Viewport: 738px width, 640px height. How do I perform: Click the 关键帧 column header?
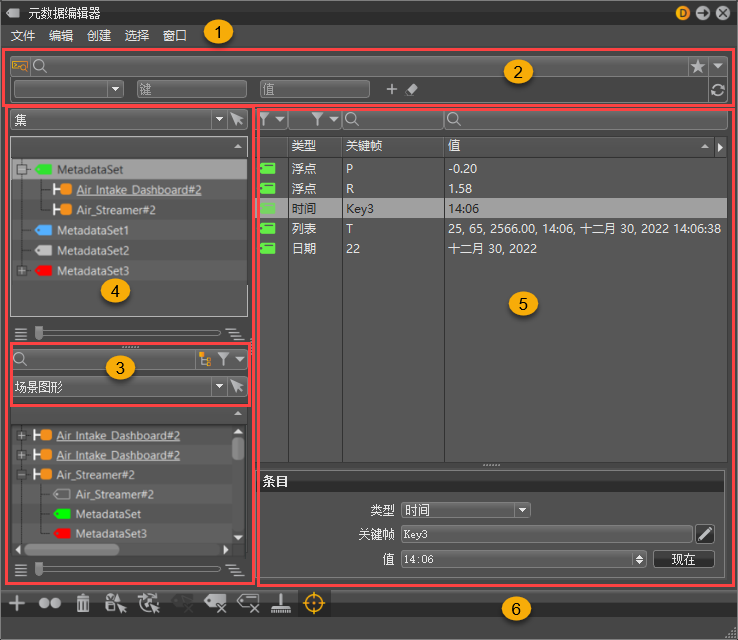[x=393, y=147]
